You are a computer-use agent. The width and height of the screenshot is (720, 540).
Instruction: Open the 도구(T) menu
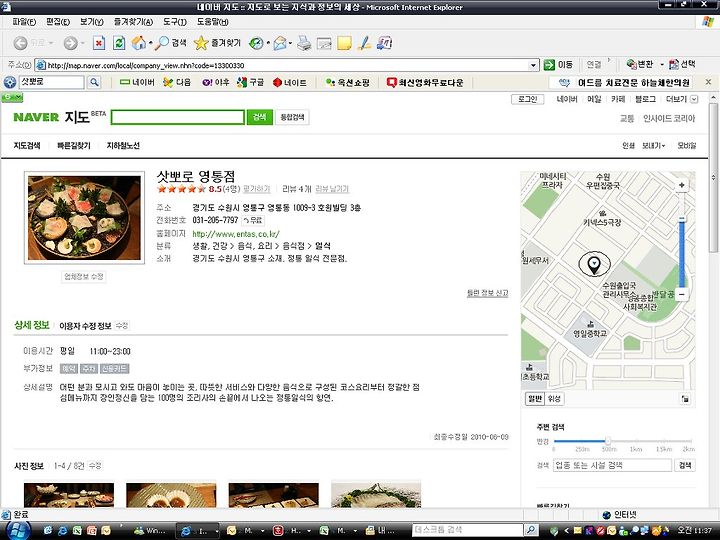tap(175, 22)
